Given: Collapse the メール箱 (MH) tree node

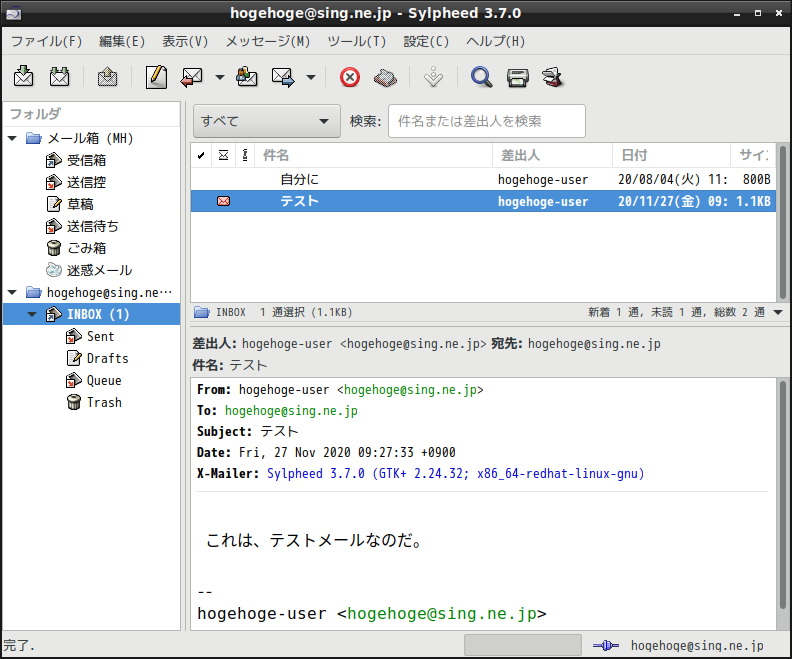Looking at the screenshot, I should 13,138.
